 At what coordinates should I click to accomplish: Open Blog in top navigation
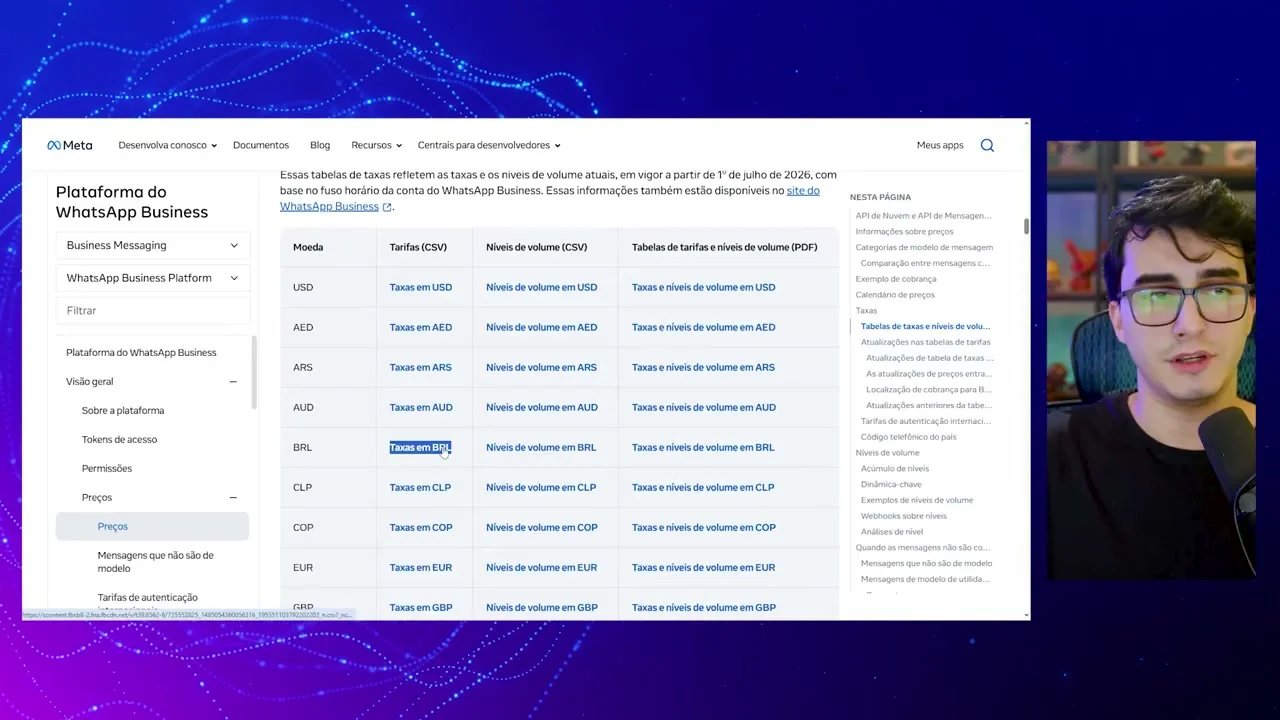320,145
